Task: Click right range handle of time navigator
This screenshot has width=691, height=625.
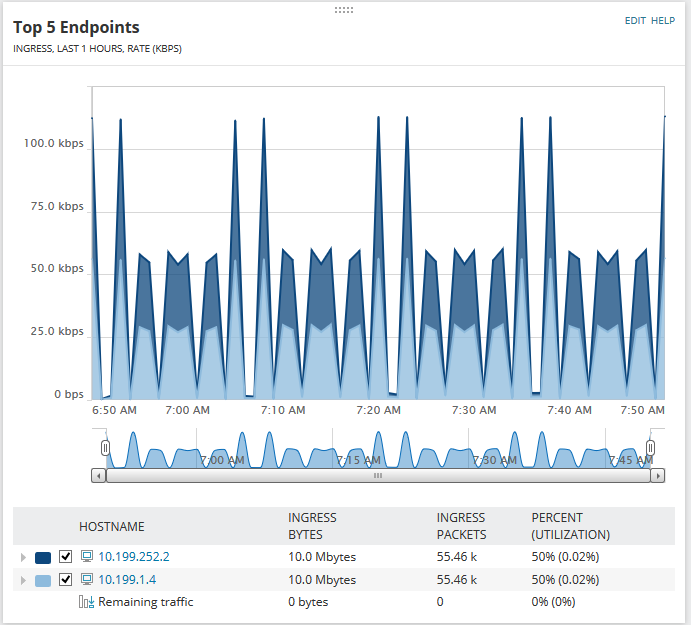Action: (x=650, y=448)
